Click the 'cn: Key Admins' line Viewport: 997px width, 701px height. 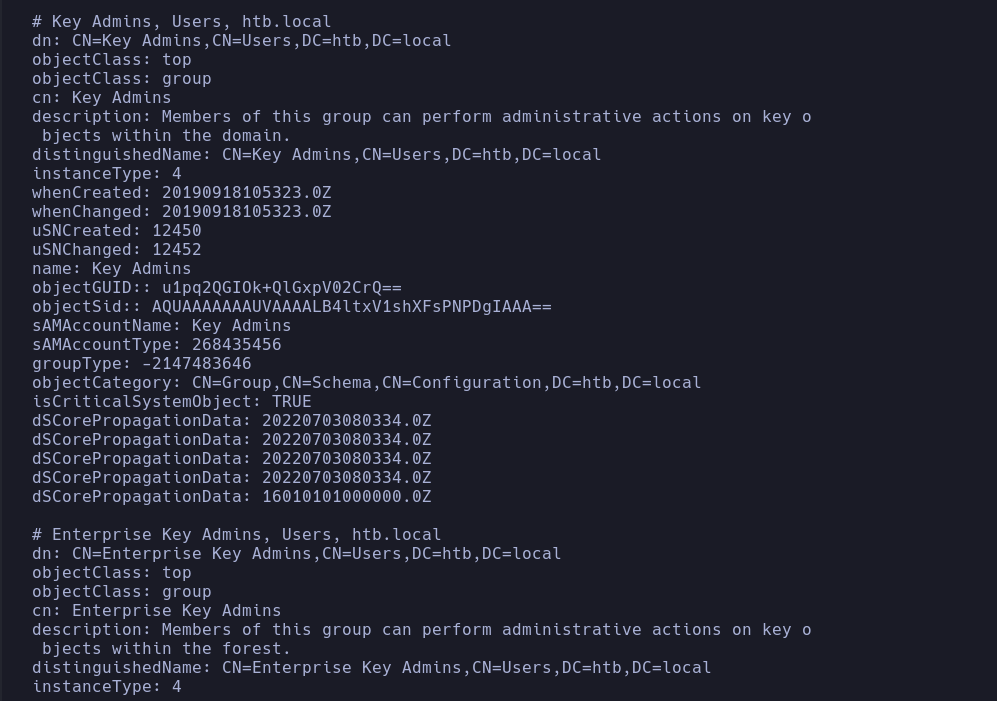pyautogui.click(x=101, y=98)
